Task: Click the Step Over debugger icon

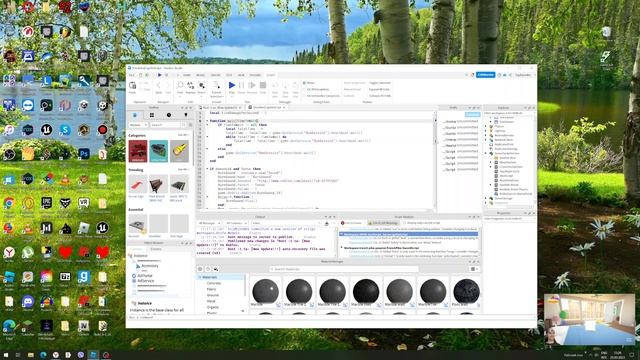Action: 285,86
